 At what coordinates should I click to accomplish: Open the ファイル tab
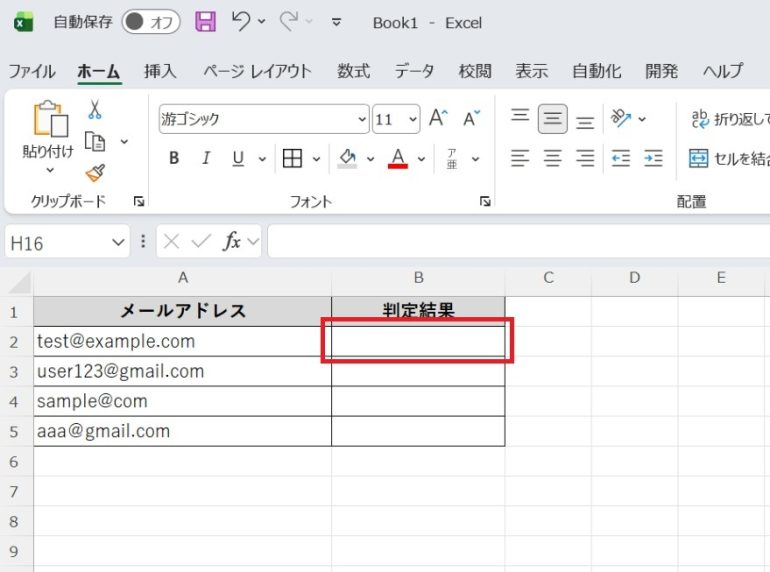(32, 71)
